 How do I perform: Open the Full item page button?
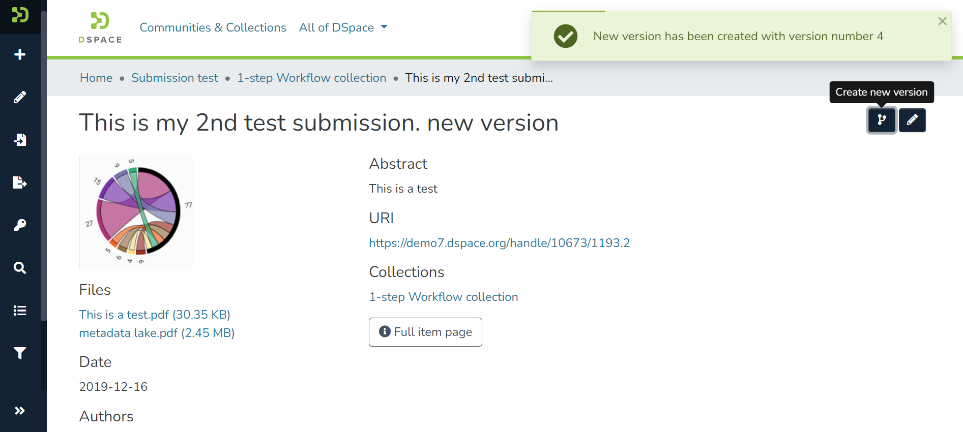(x=425, y=332)
